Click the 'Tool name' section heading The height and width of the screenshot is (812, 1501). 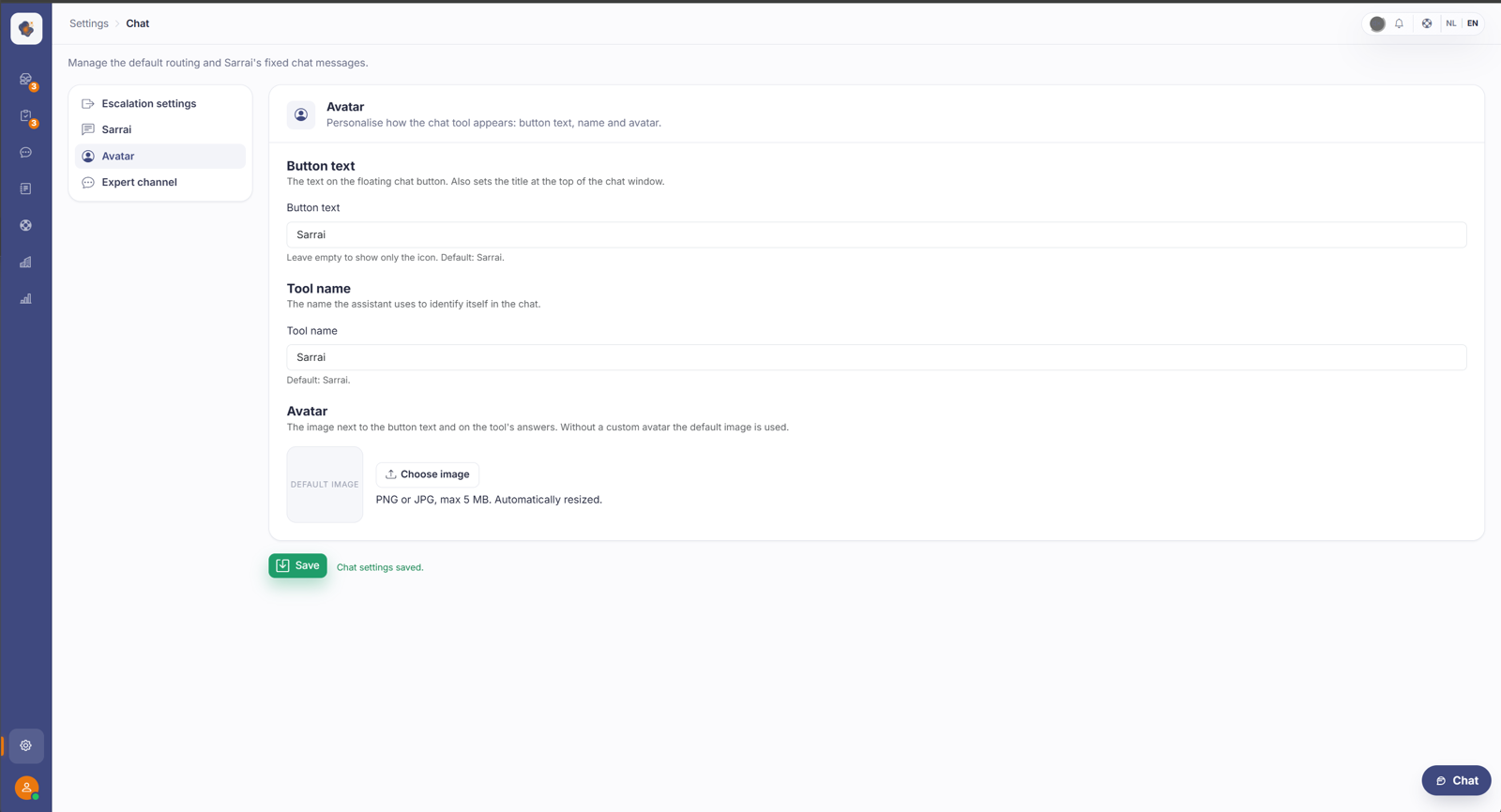319,289
